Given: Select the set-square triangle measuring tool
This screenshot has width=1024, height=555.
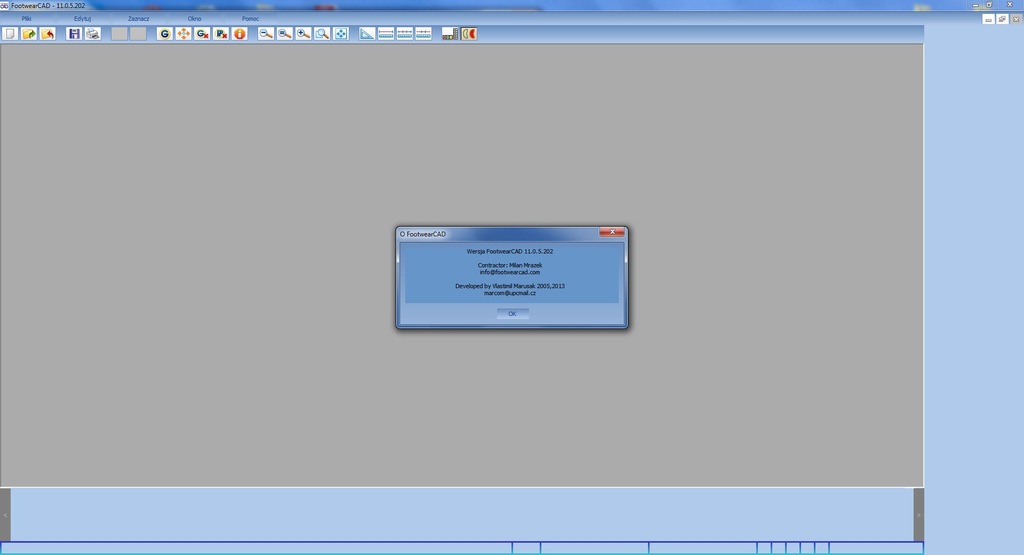Looking at the screenshot, I should click(367, 34).
